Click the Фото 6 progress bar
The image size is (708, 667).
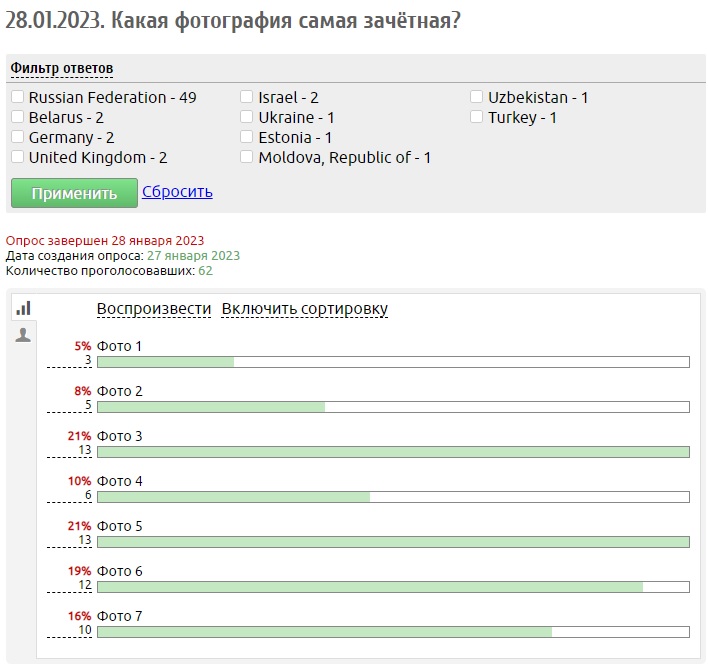click(x=393, y=587)
